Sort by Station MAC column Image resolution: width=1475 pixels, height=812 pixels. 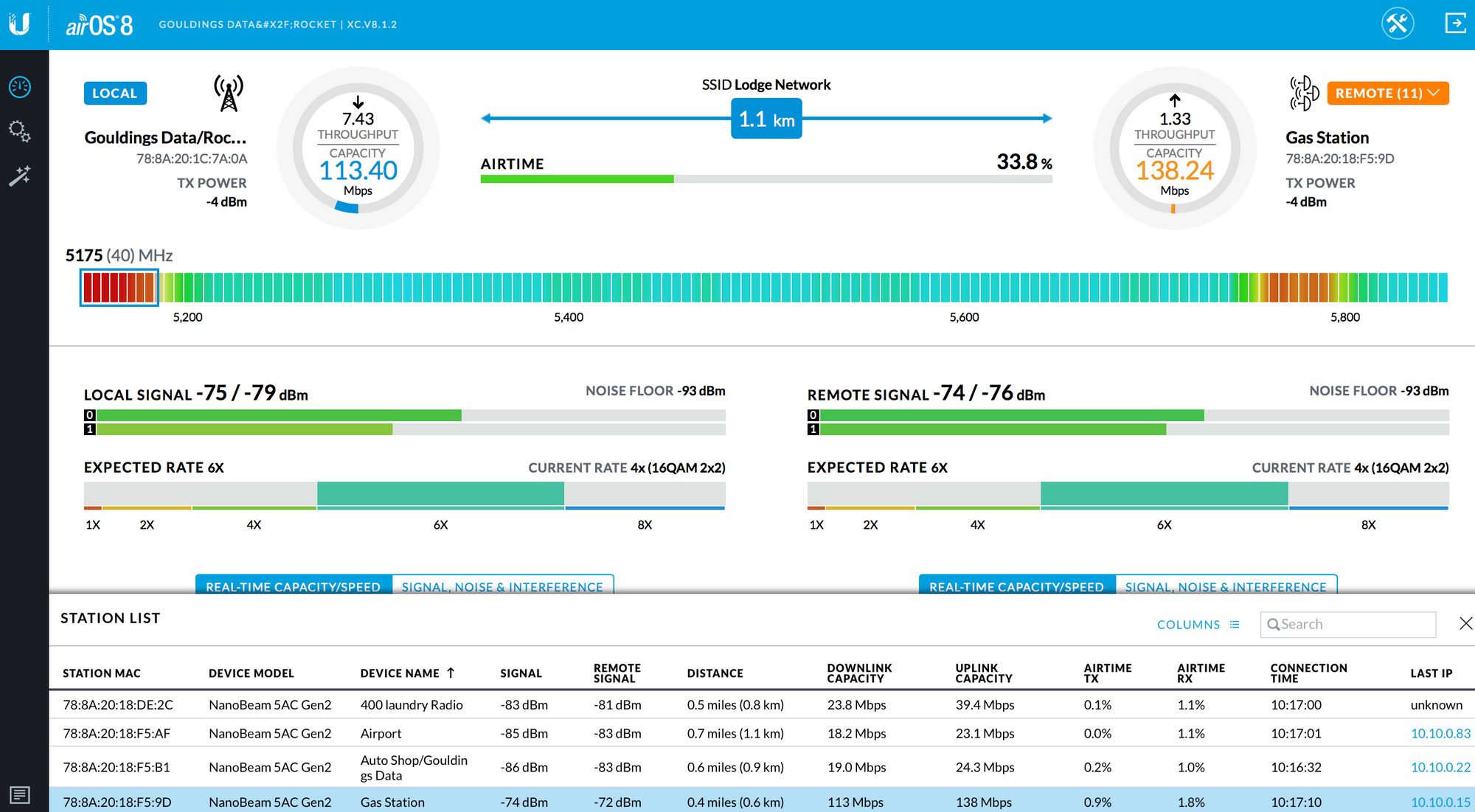point(102,673)
